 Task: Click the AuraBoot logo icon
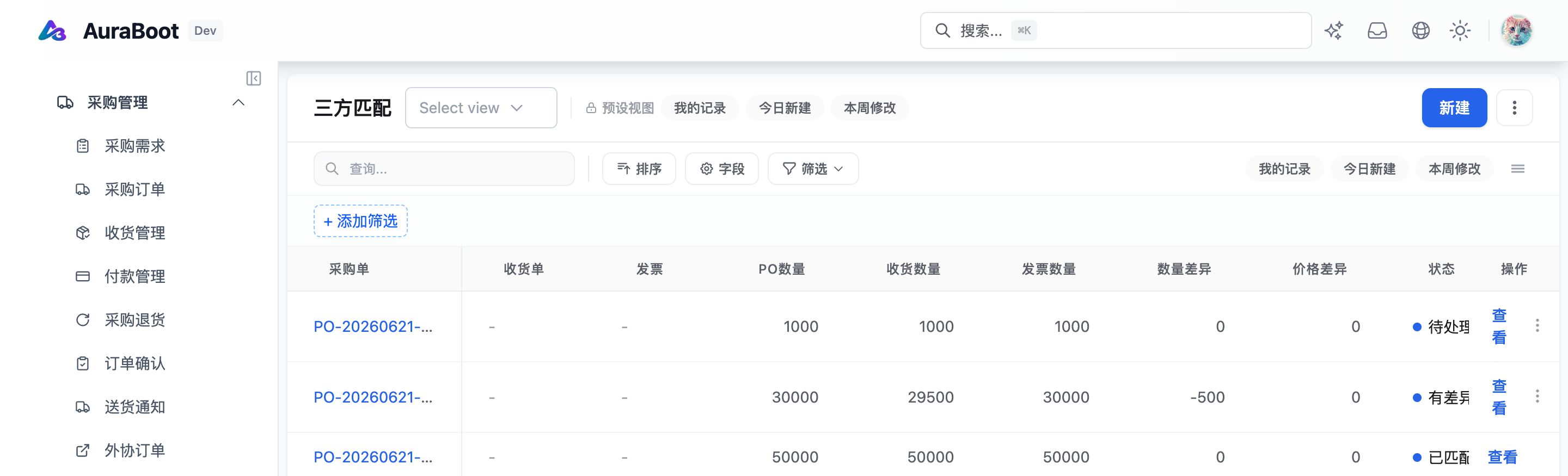(x=52, y=30)
